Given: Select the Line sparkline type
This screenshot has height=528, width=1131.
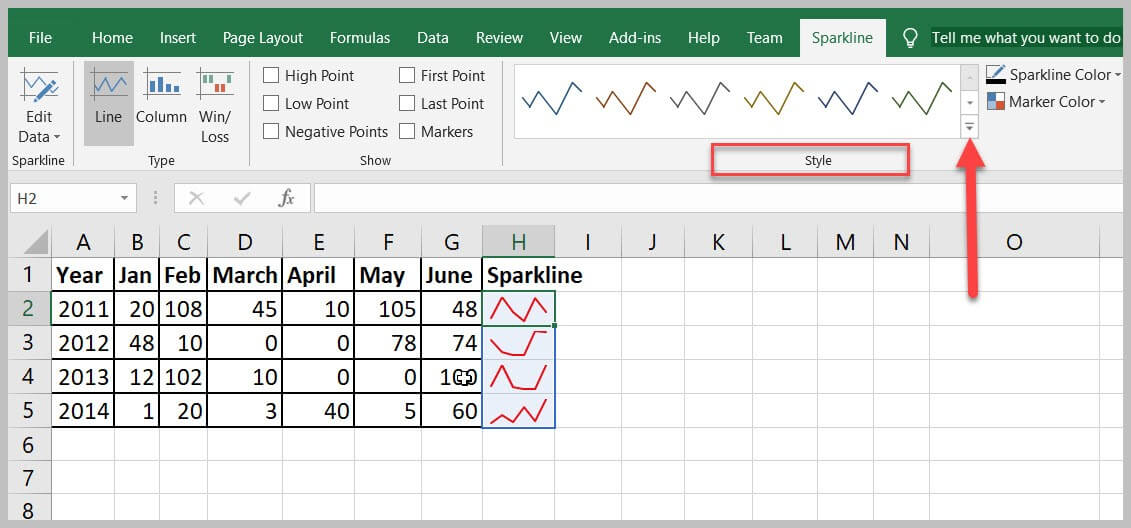Looking at the screenshot, I should 108,90.
